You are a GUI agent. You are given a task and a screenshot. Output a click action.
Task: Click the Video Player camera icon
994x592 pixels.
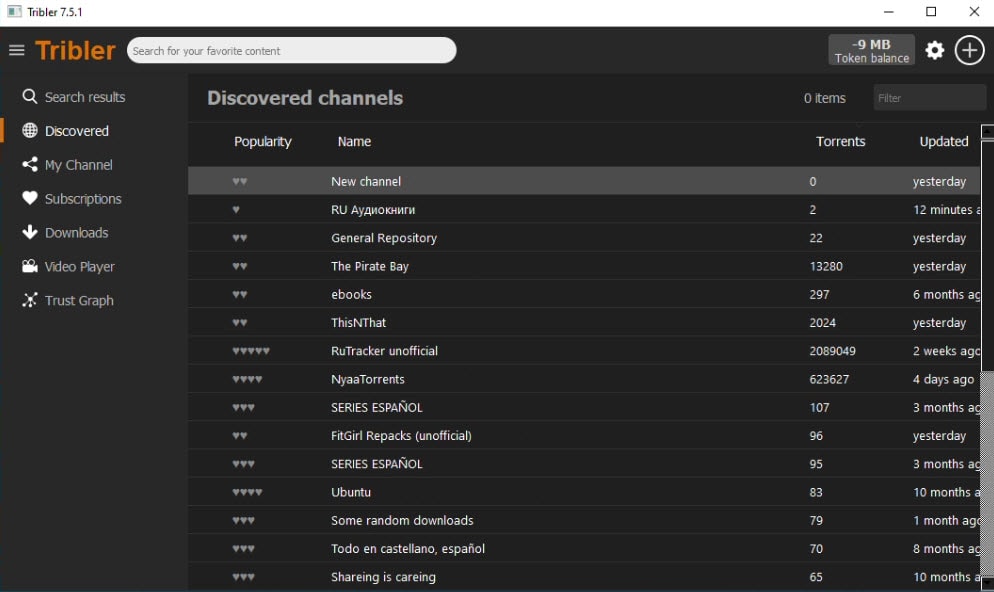point(30,266)
